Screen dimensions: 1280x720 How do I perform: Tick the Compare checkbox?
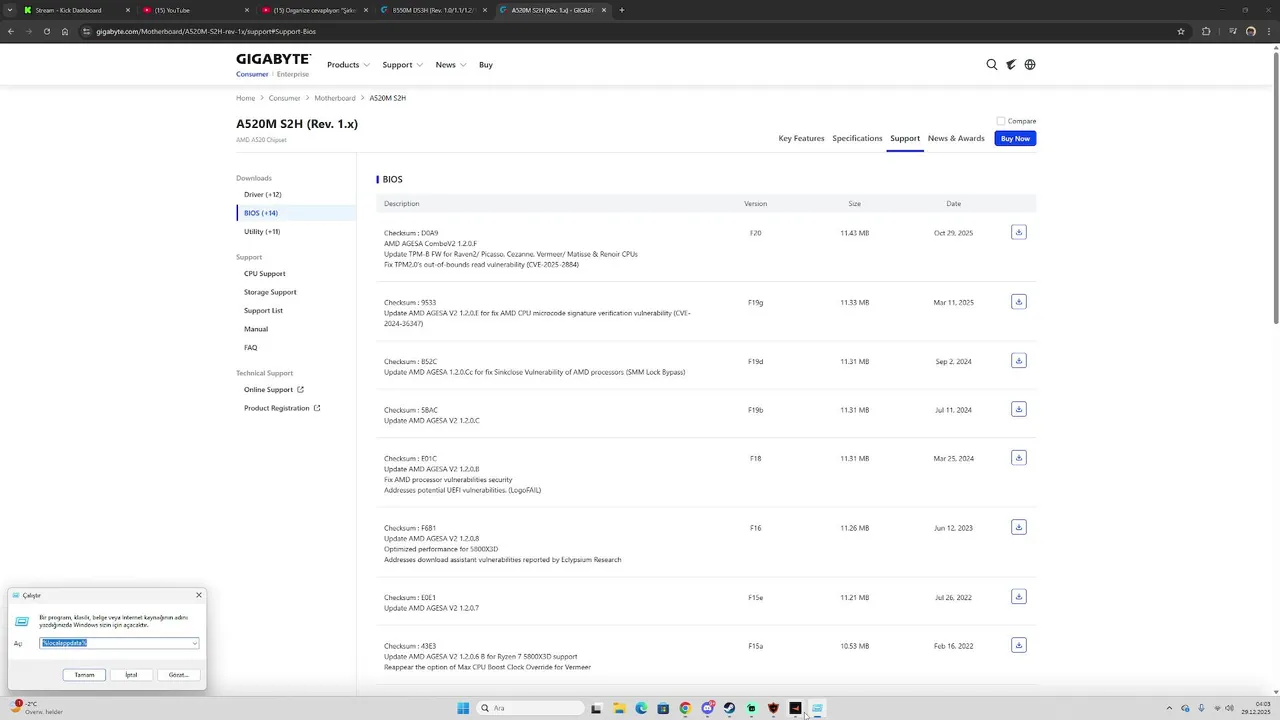click(x=1001, y=121)
